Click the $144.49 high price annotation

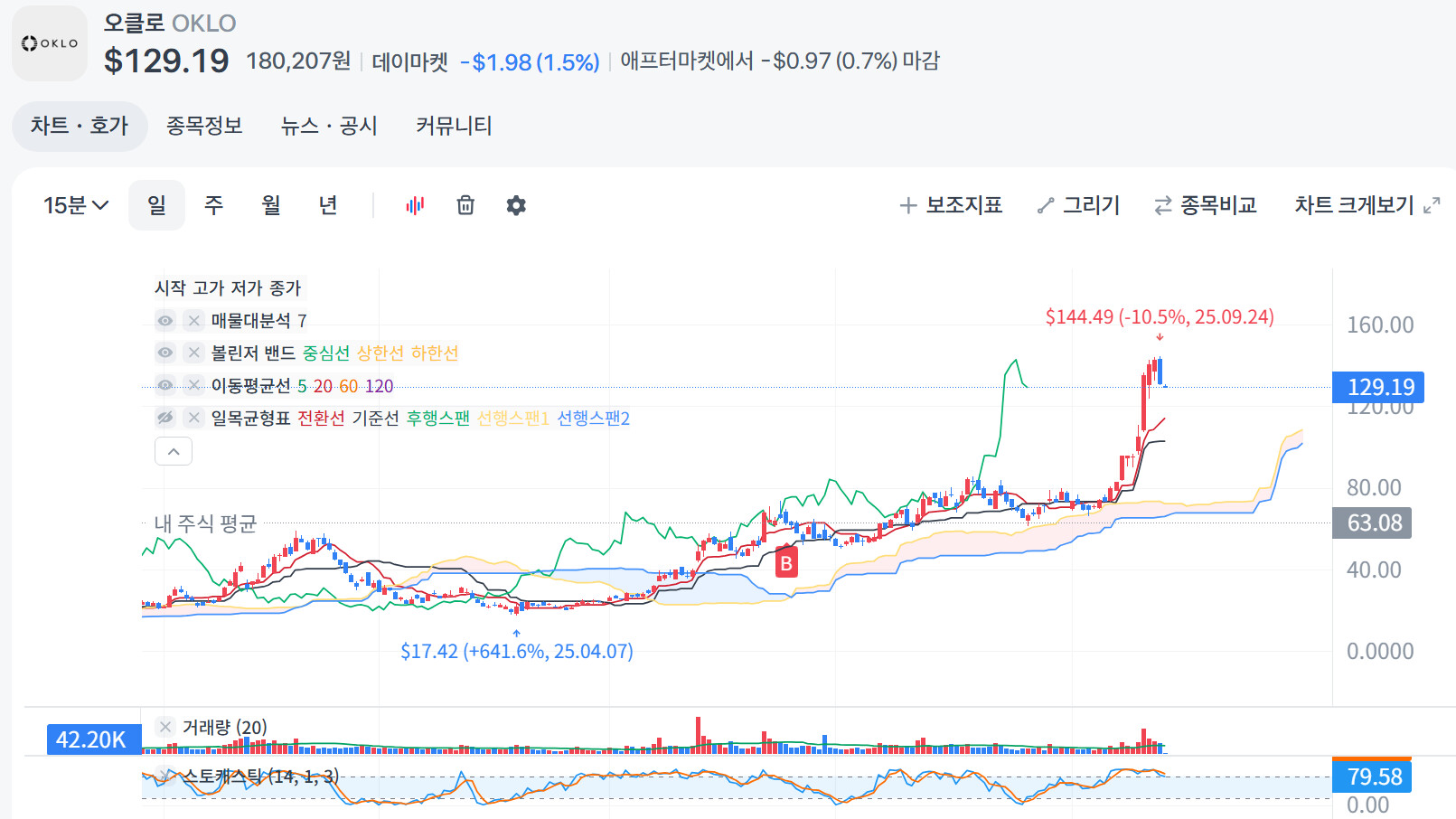[1160, 316]
